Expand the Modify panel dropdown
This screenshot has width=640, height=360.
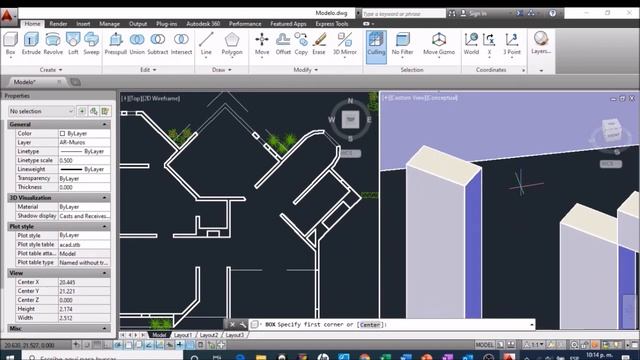pos(305,70)
